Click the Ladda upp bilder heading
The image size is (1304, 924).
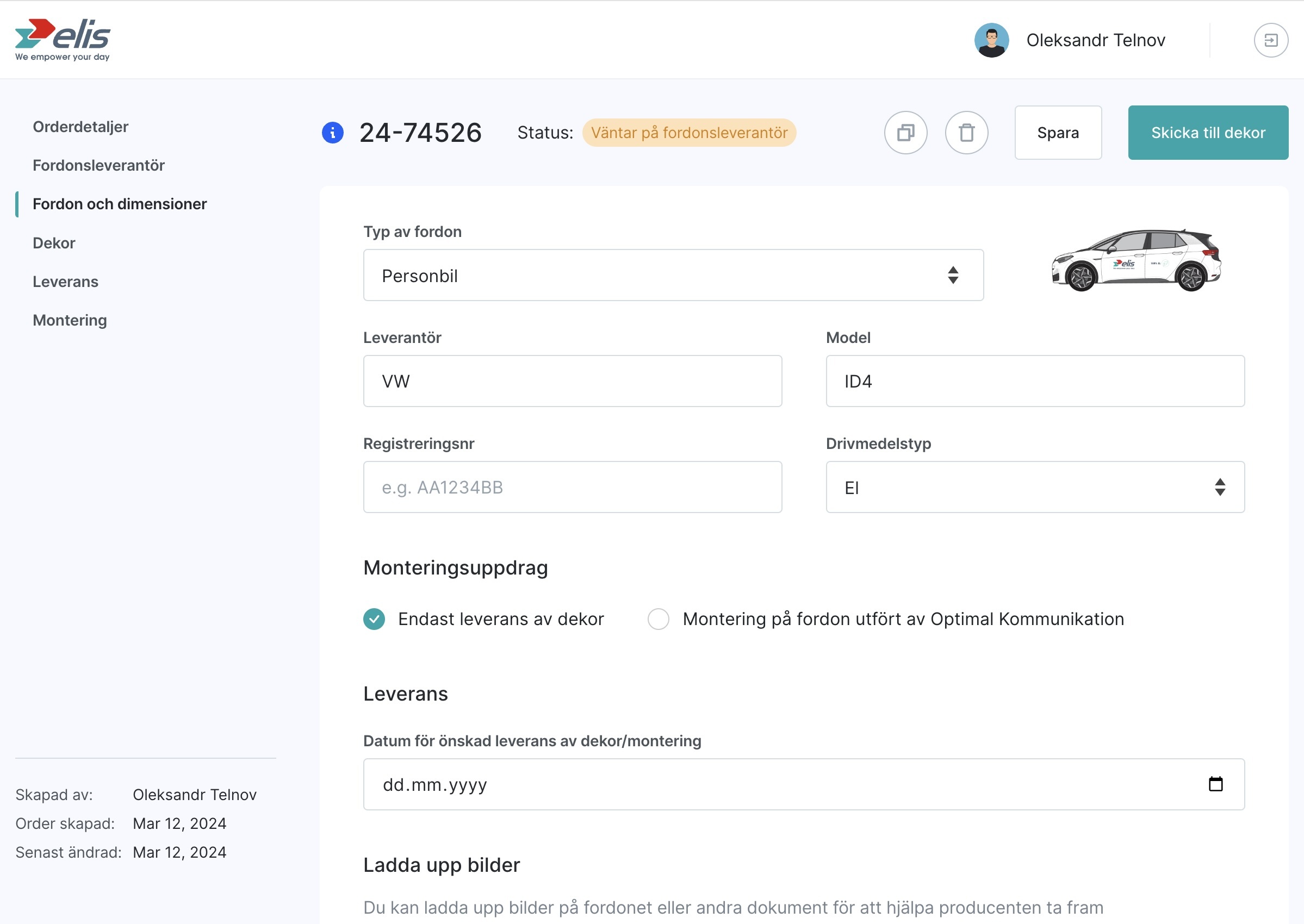click(442, 865)
